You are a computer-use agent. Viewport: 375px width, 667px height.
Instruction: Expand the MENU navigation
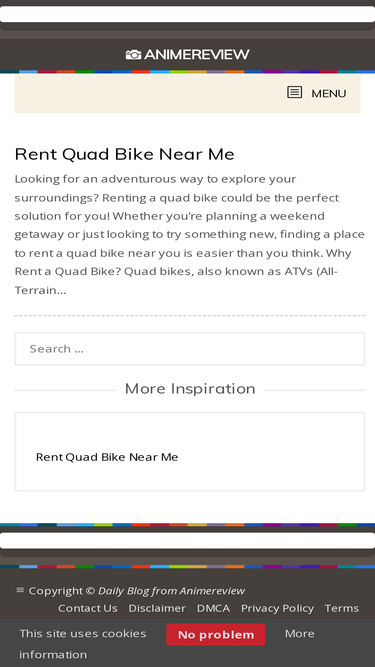click(317, 93)
